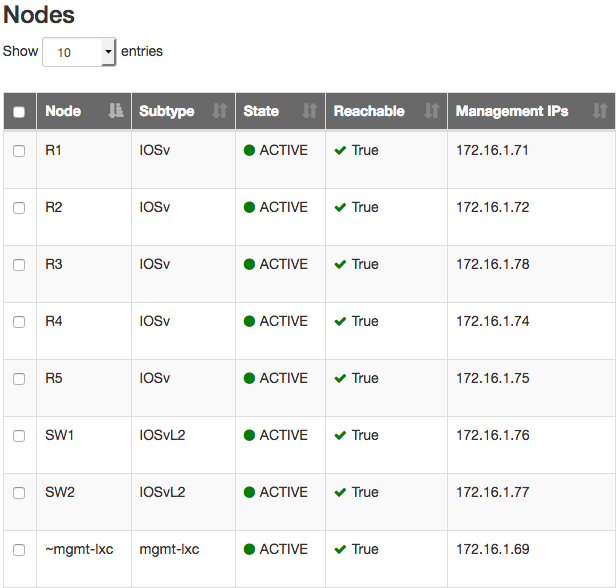Viewport: 616px width, 588px height.
Task: Sort by Management IPs arrows
Action: (x=600, y=111)
